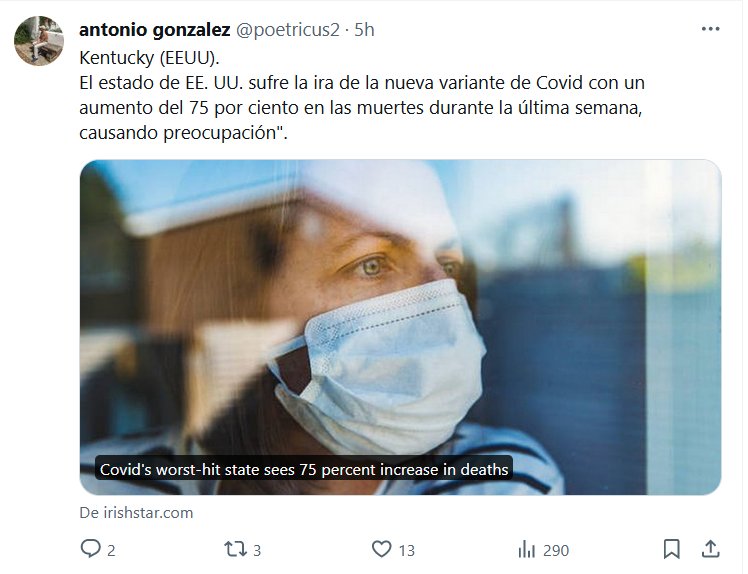
Task: Click the likes count number 13
Action: [x=406, y=551]
